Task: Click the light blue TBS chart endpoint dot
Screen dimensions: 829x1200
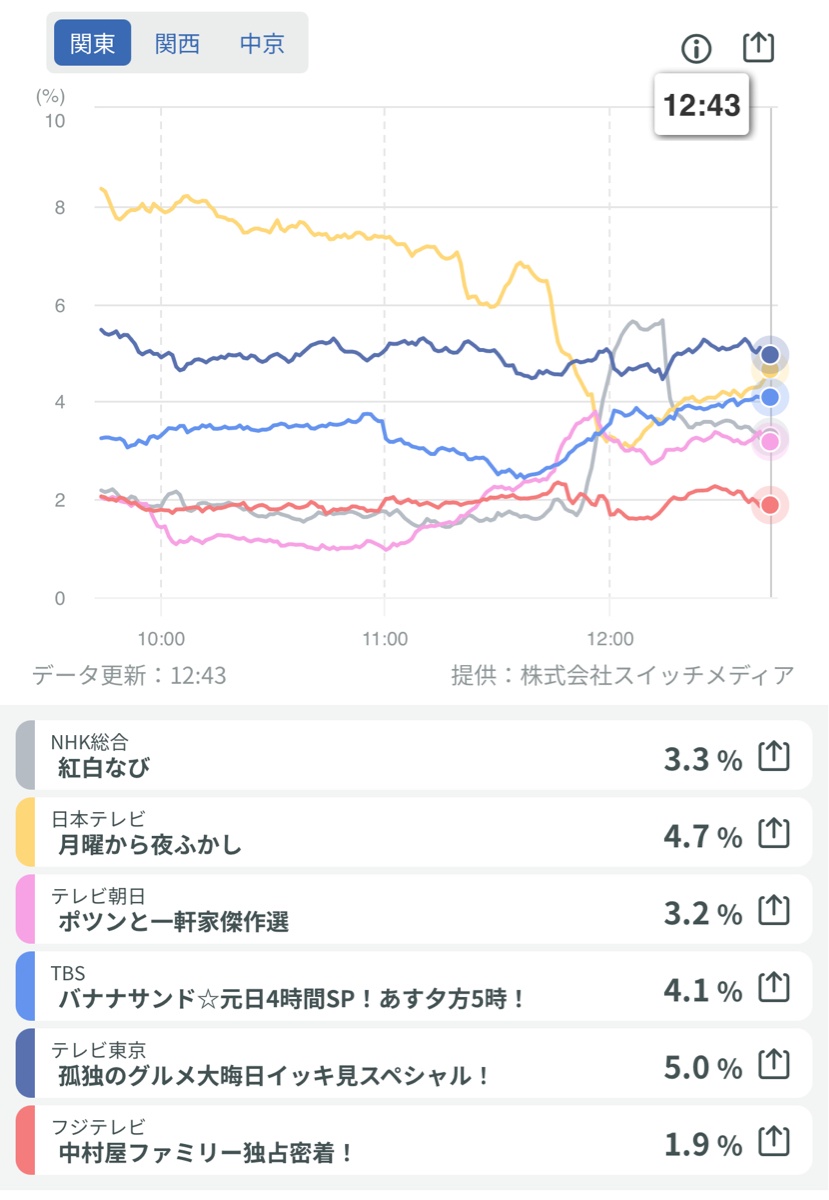Action: (x=770, y=398)
